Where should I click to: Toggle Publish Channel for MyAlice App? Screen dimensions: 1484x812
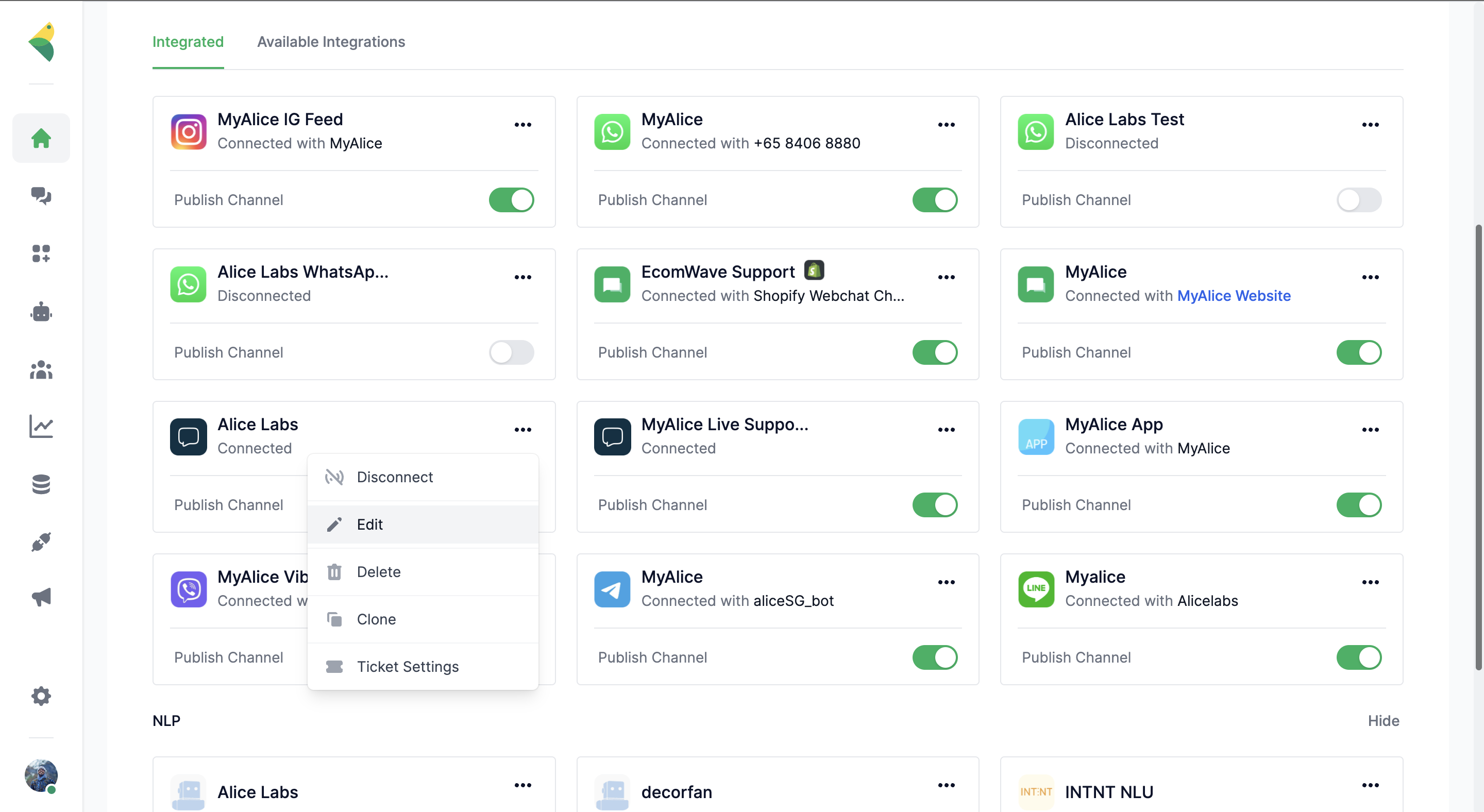[1358, 505]
